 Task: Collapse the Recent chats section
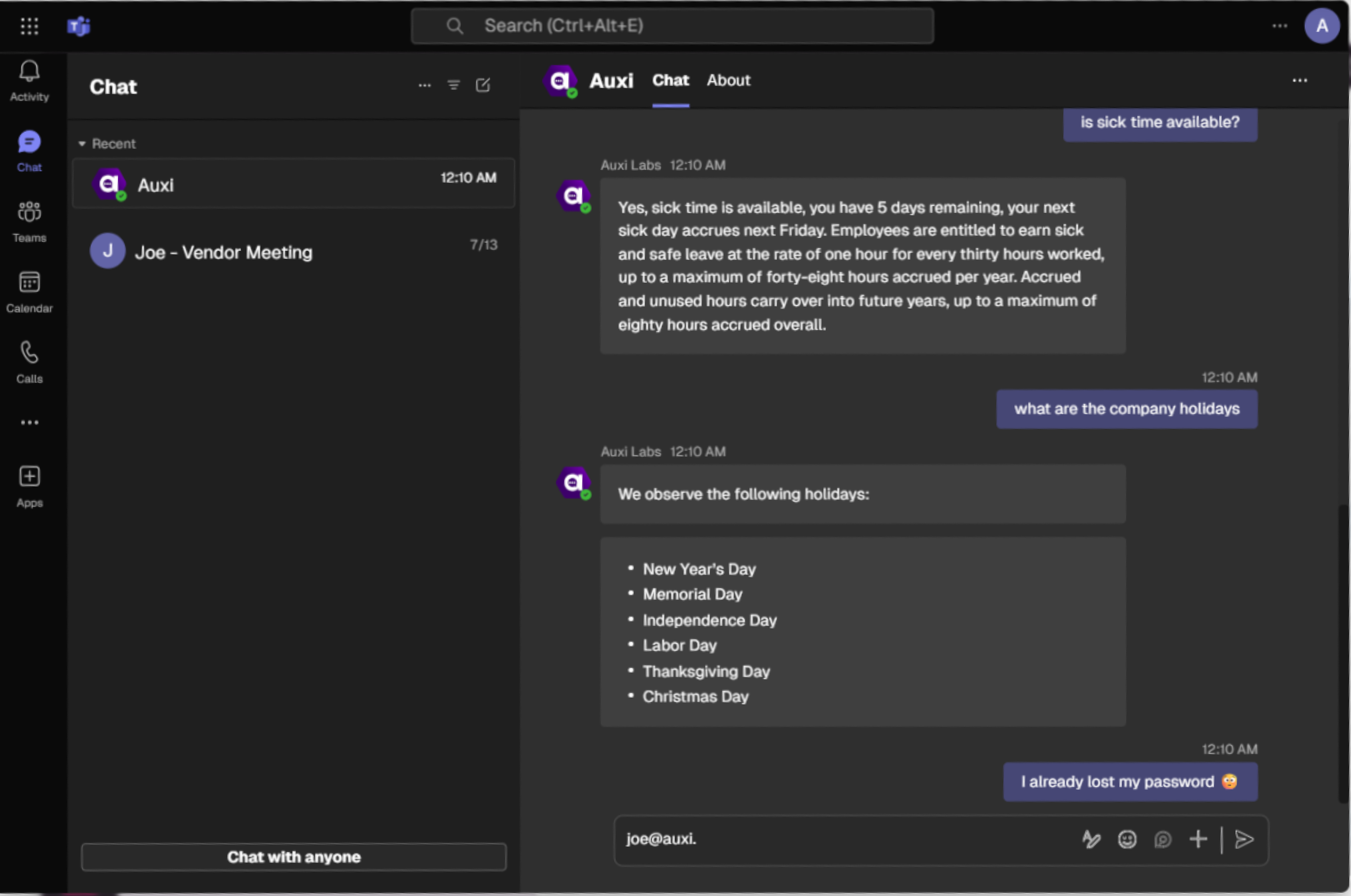tap(82, 144)
